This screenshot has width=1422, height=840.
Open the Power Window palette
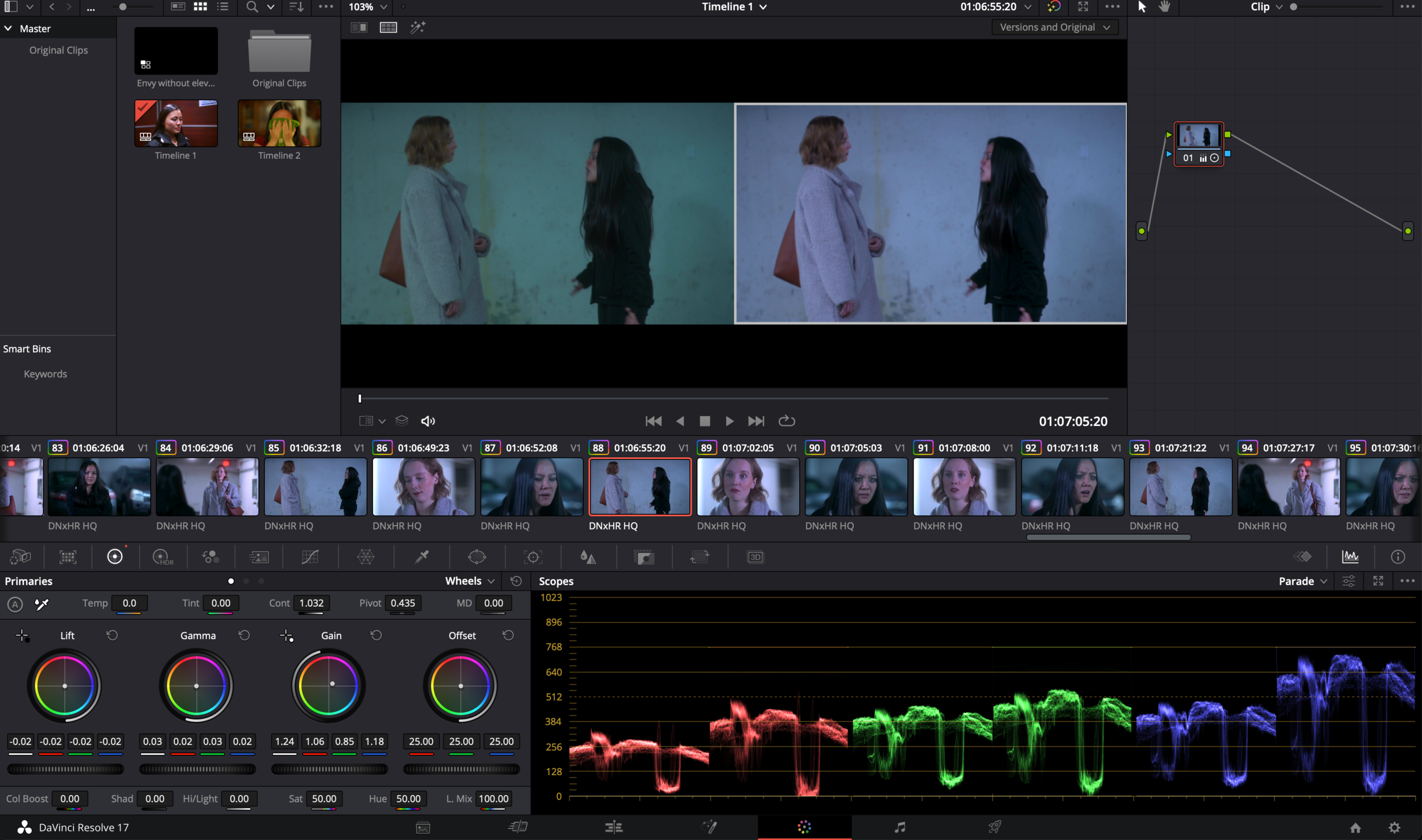(x=477, y=557)
